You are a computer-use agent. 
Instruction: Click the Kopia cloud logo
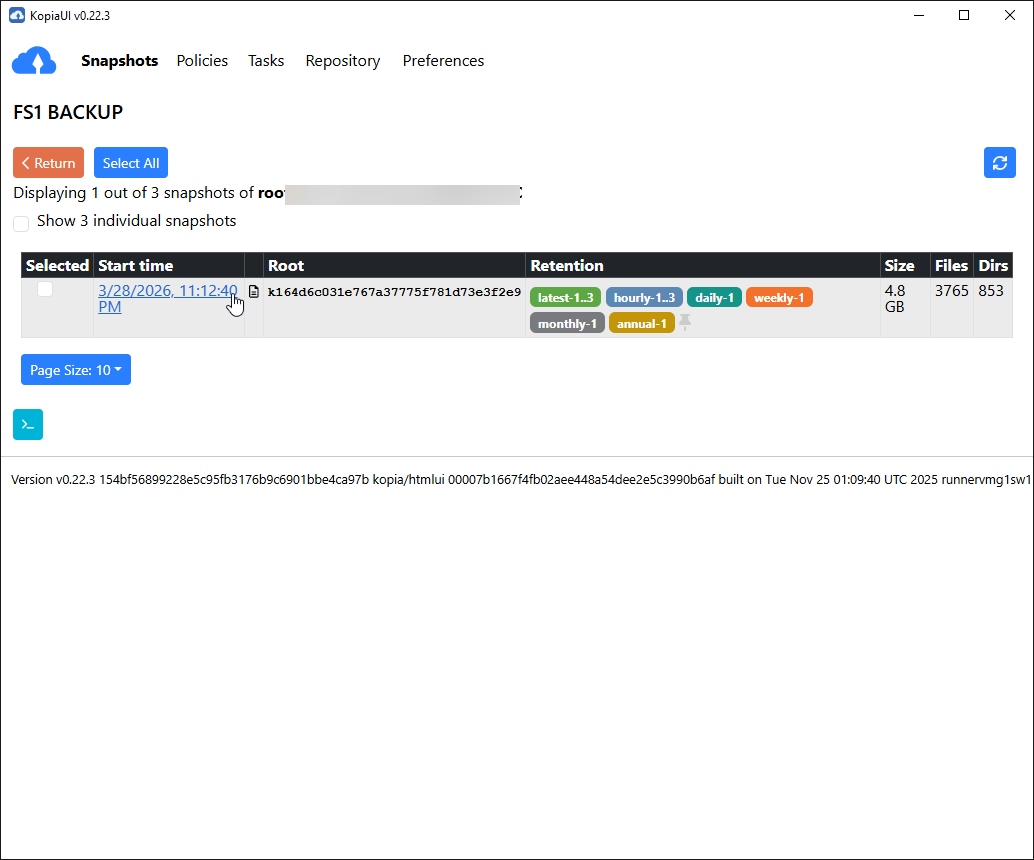pos(34,60)
